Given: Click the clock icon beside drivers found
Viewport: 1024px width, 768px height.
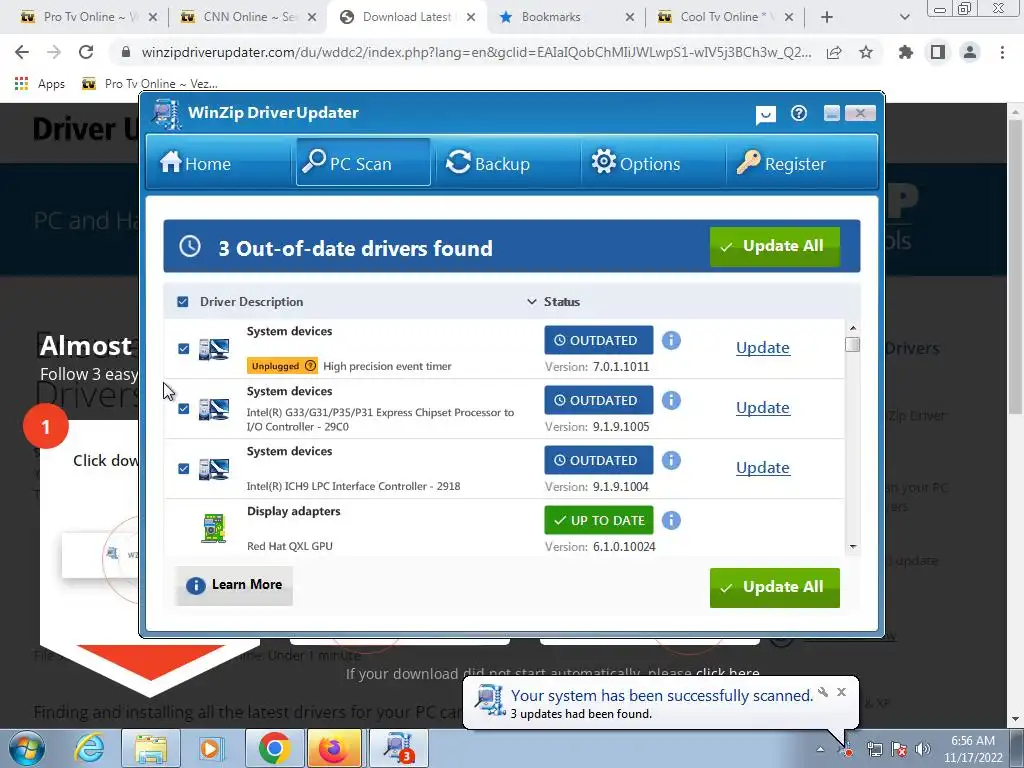Looking at the screenshot, I should click(x=190, y=246).
